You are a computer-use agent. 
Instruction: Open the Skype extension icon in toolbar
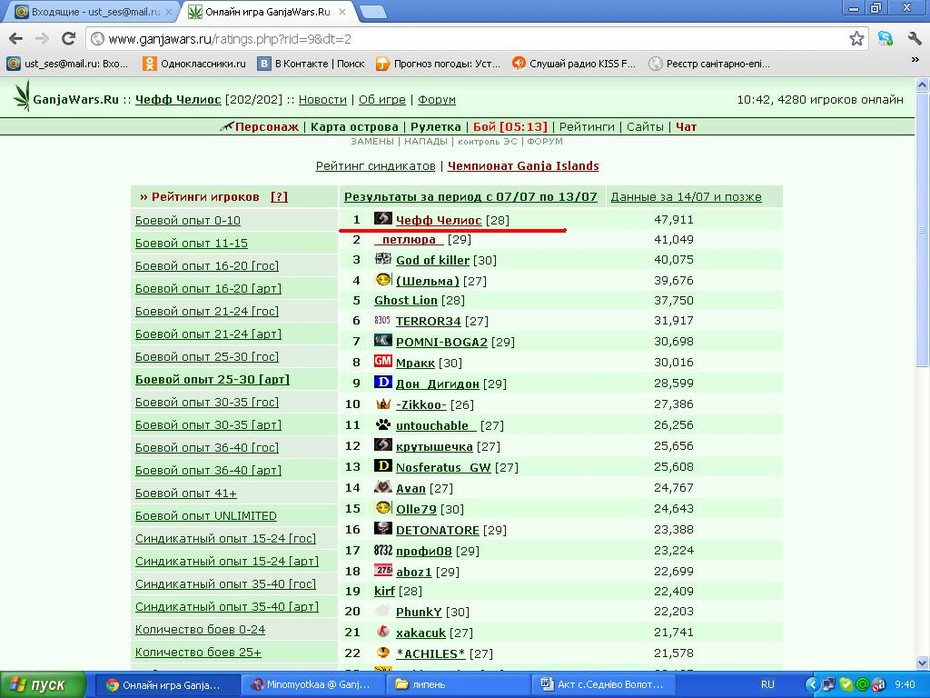(885, 39)
